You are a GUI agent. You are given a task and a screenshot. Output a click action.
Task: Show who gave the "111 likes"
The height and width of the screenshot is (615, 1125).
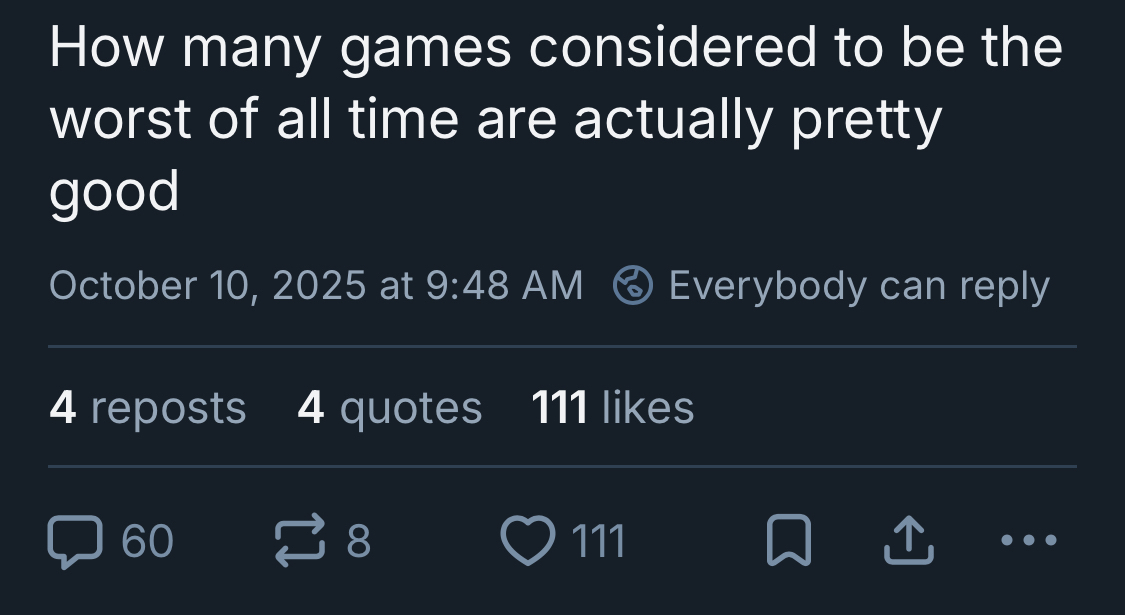pyautogui.click(x=612, y=408)
